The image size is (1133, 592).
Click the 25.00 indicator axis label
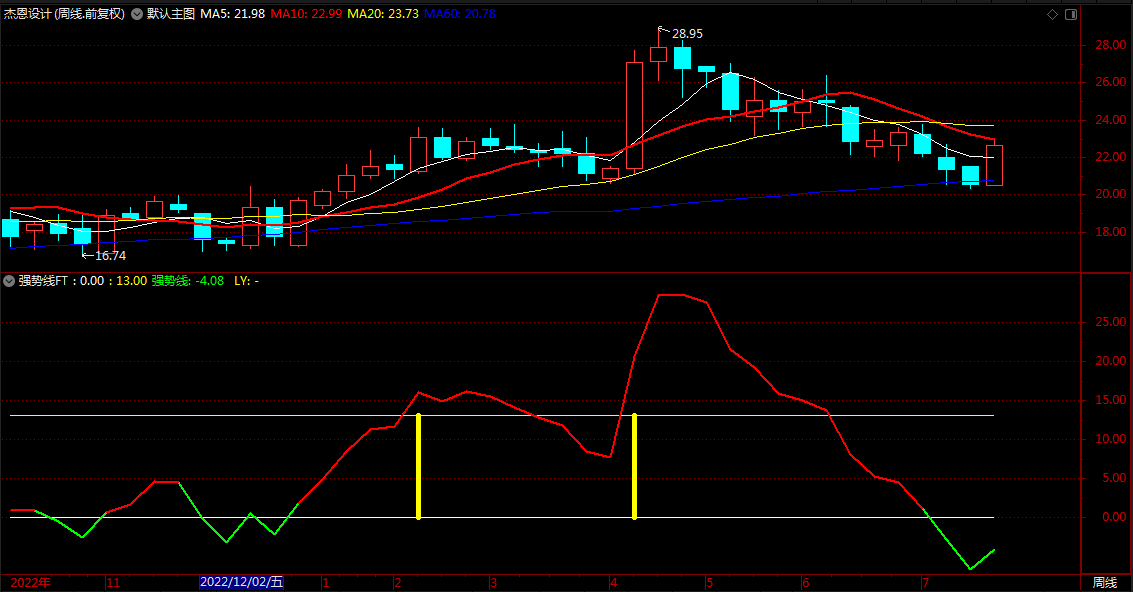click(x=1111, y=322)
